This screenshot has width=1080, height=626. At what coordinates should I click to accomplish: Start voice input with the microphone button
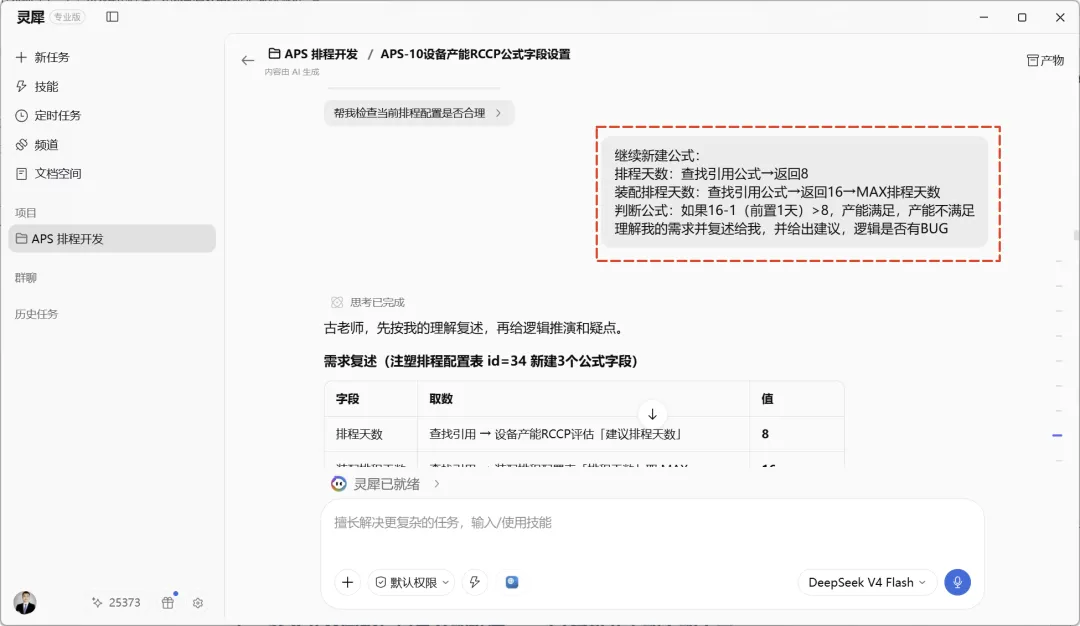click(x=957, y=583)
